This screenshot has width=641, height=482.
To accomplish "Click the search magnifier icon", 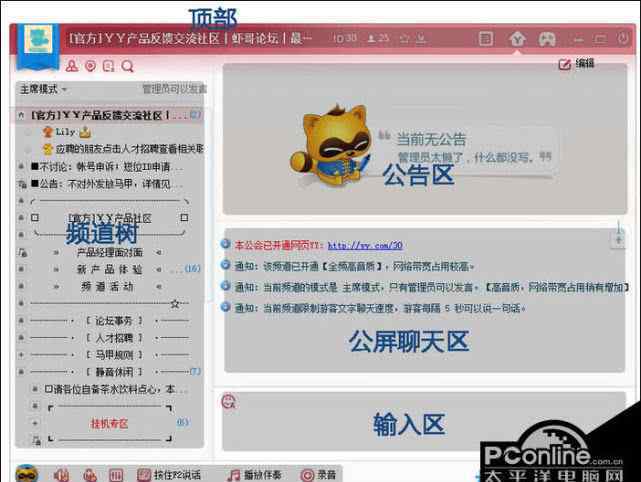I will (128, 66).
